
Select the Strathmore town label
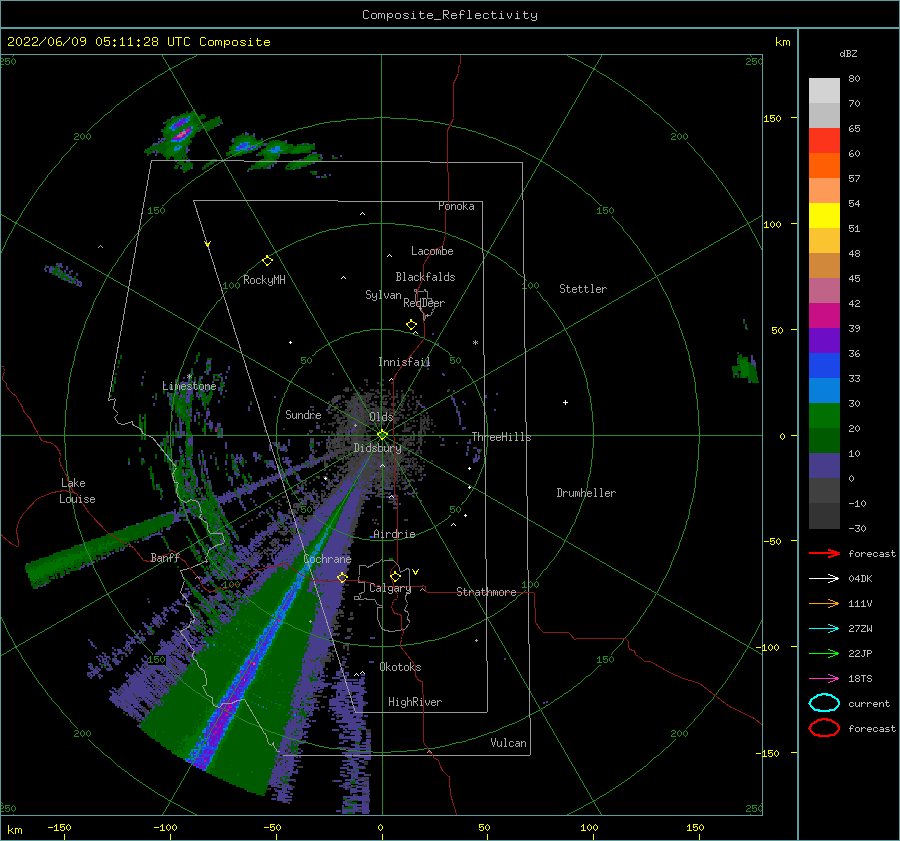click(x=486, y=592)
